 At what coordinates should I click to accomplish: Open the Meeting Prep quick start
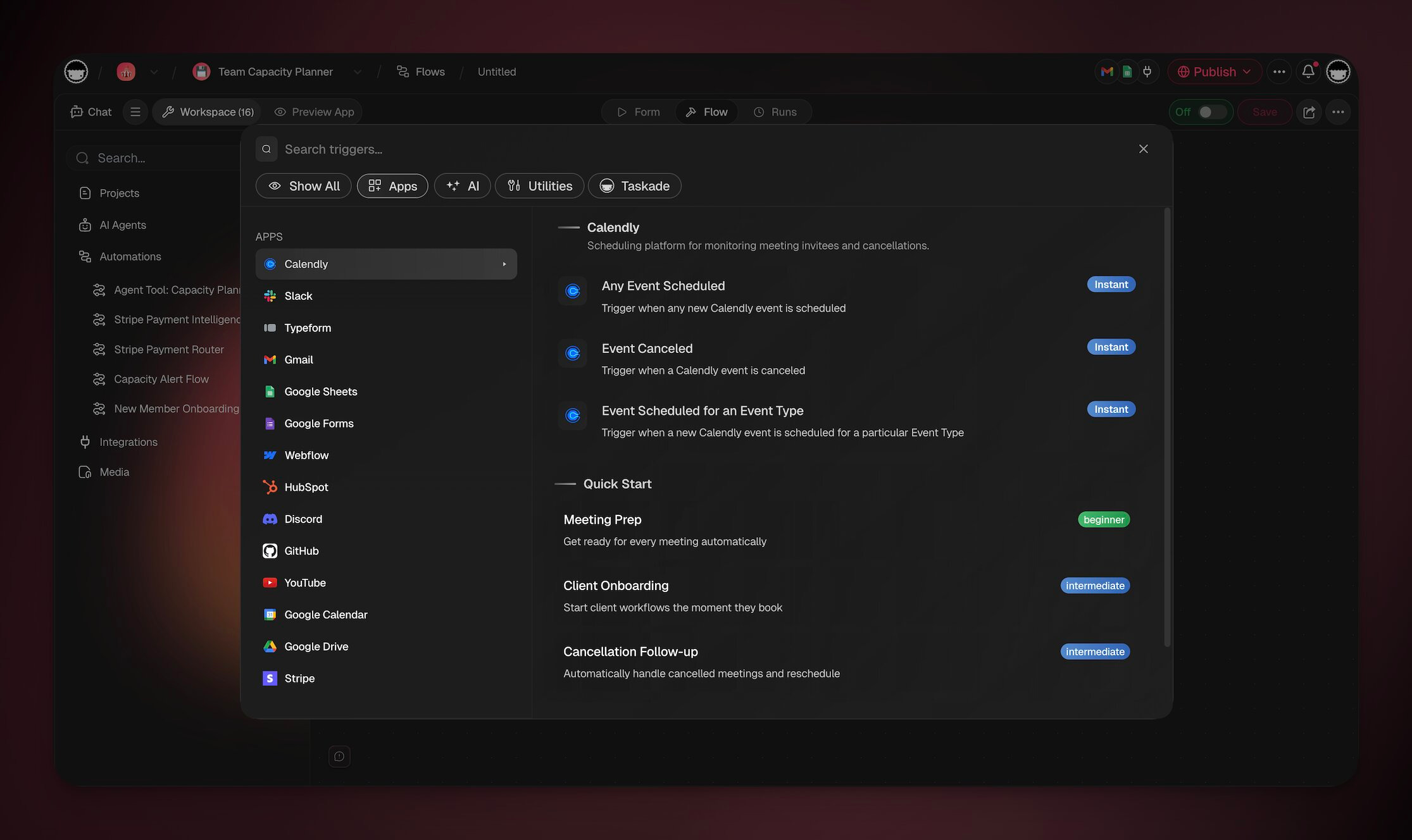(603, 519)
